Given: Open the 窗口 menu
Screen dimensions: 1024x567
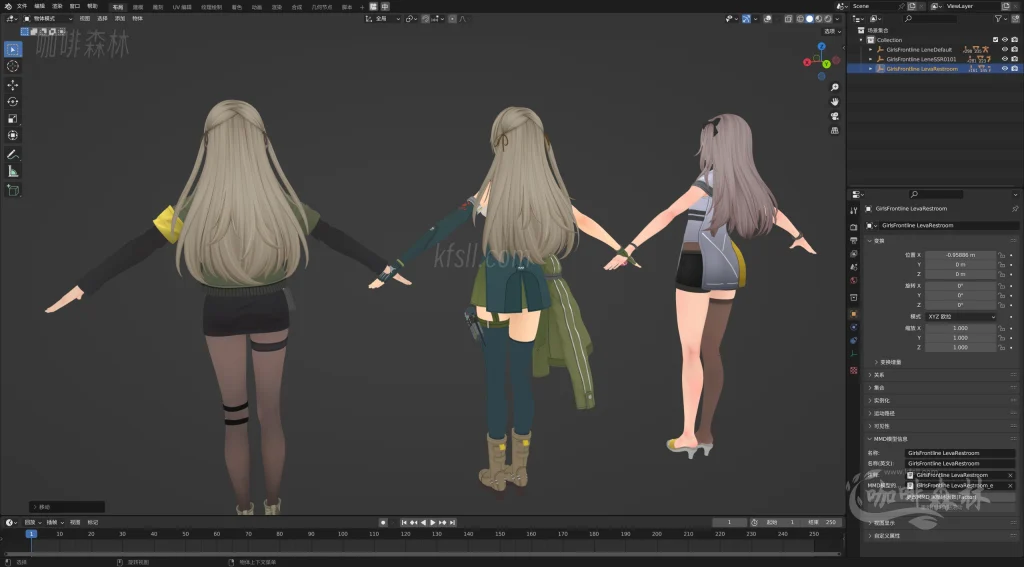Looking at the screenshot, I should [x=74, y=6].
